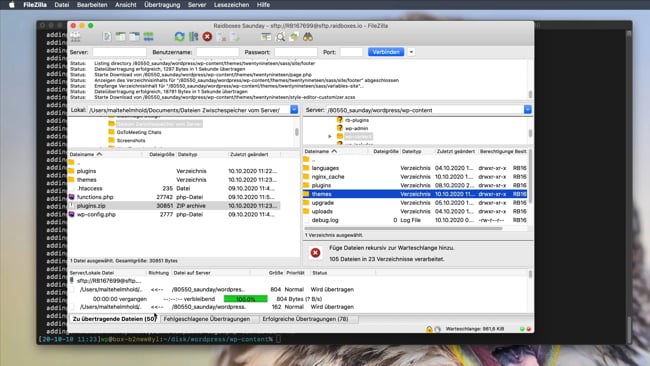This screenshot has height=366, width=650.
Task: Select remote languages directory row
Action: coord(416,168)
